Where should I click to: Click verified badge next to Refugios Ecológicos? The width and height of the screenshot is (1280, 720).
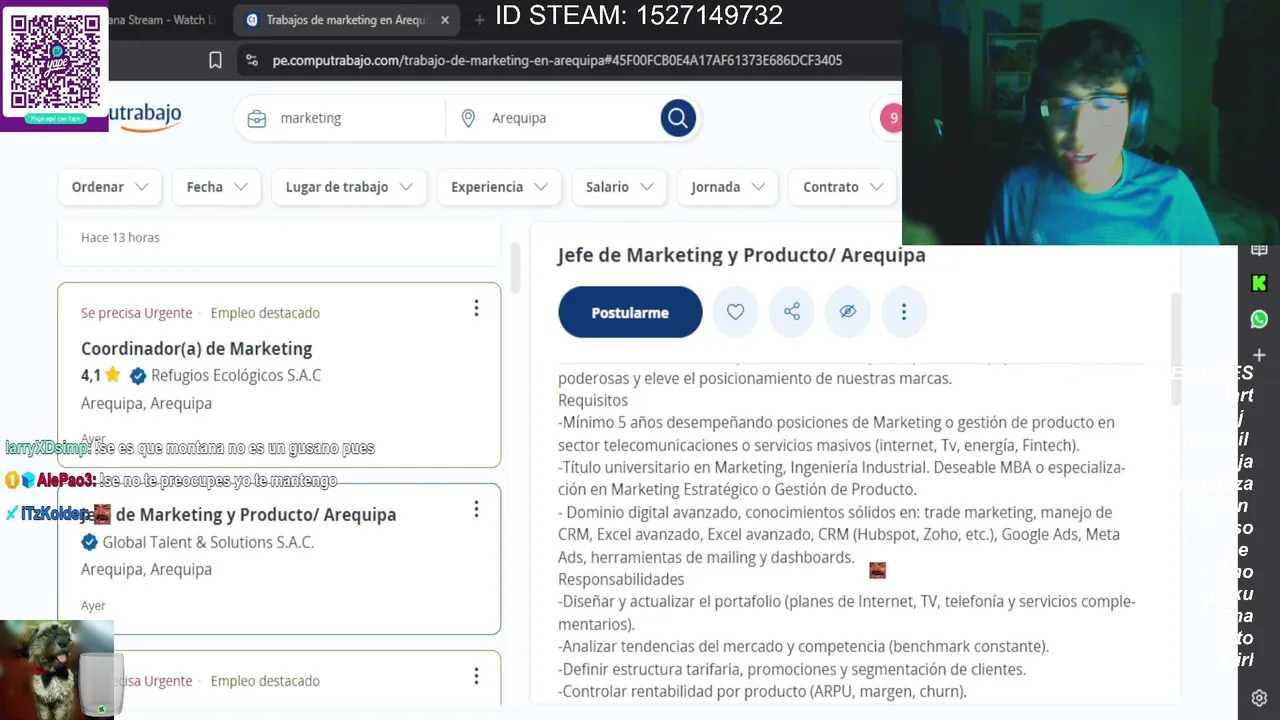pyautogui.click(x=138, y=376)
